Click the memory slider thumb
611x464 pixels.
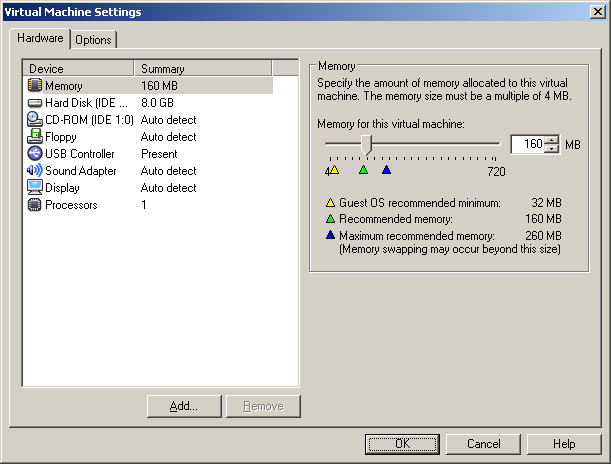(x=366, y=145)
